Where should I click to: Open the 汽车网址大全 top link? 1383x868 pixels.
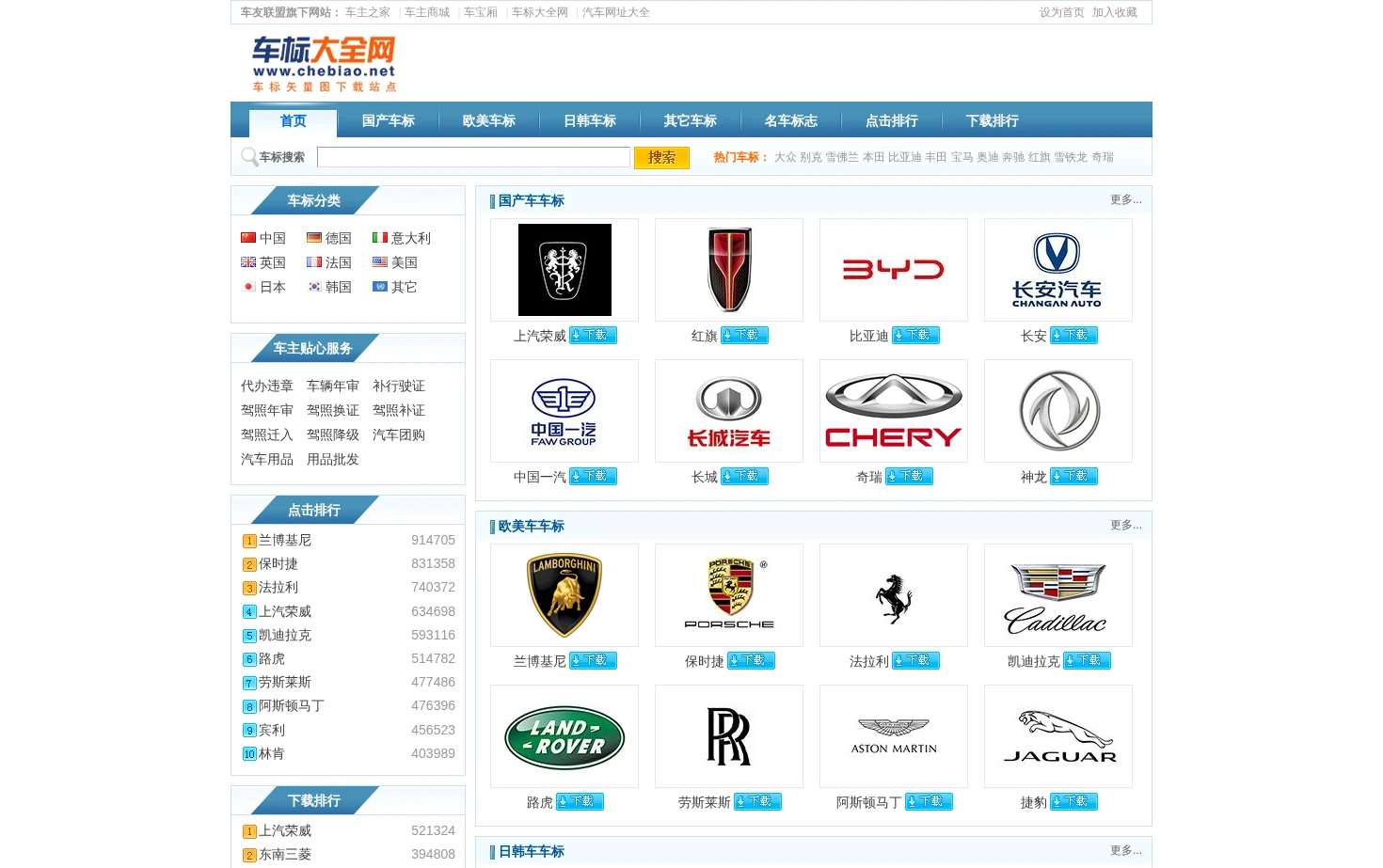point(616,12)
